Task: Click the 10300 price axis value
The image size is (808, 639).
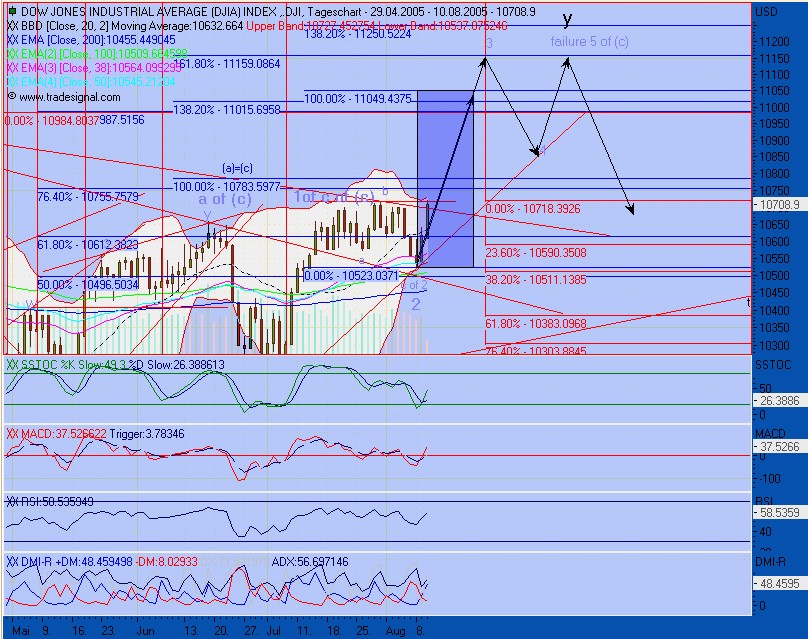Action: point(775,345)
